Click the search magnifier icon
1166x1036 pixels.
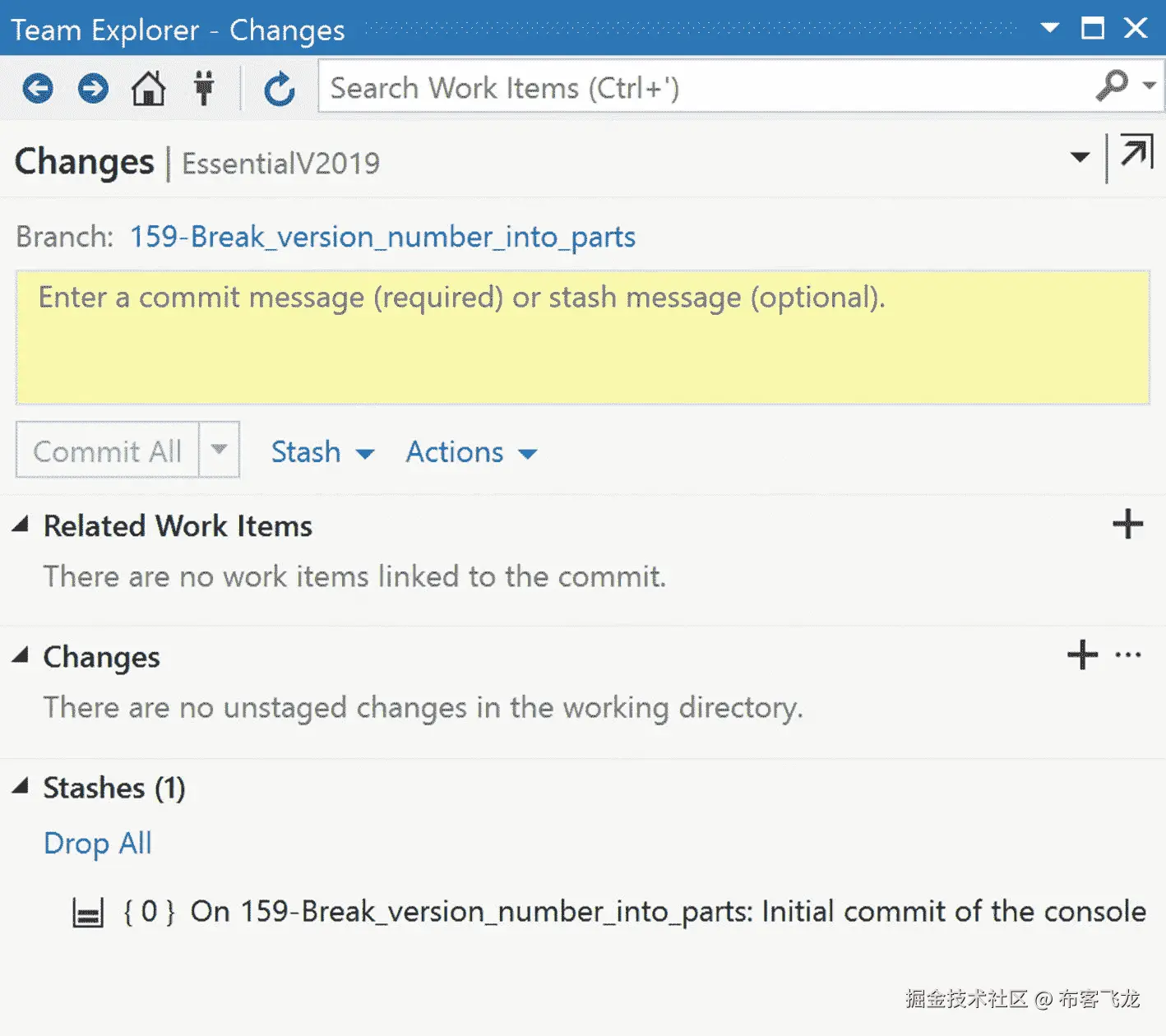tap(1112, 85)
